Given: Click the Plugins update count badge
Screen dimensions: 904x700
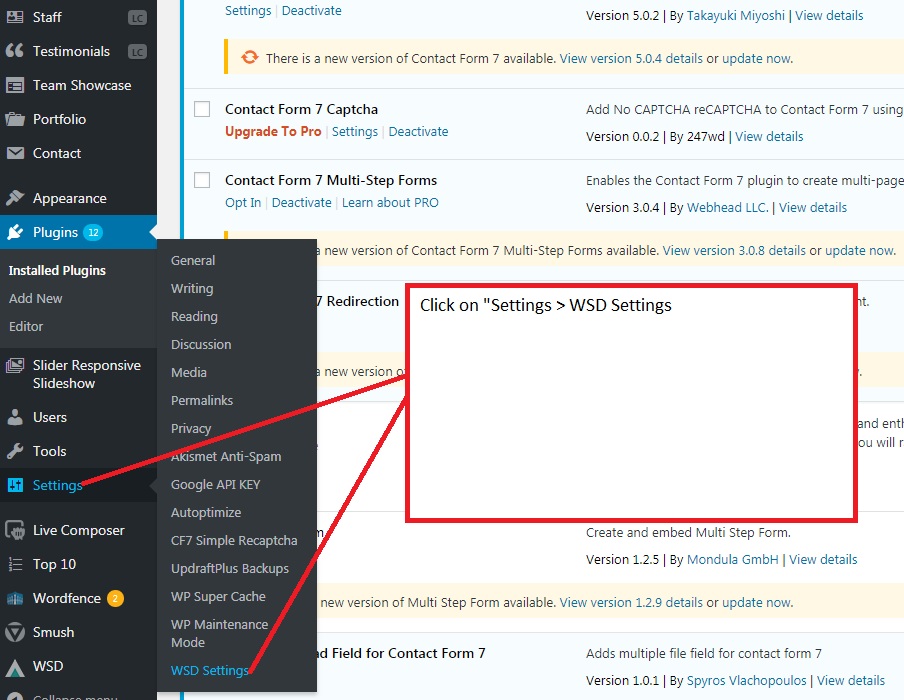Looking at the screenshot, I should coord(93,232).
